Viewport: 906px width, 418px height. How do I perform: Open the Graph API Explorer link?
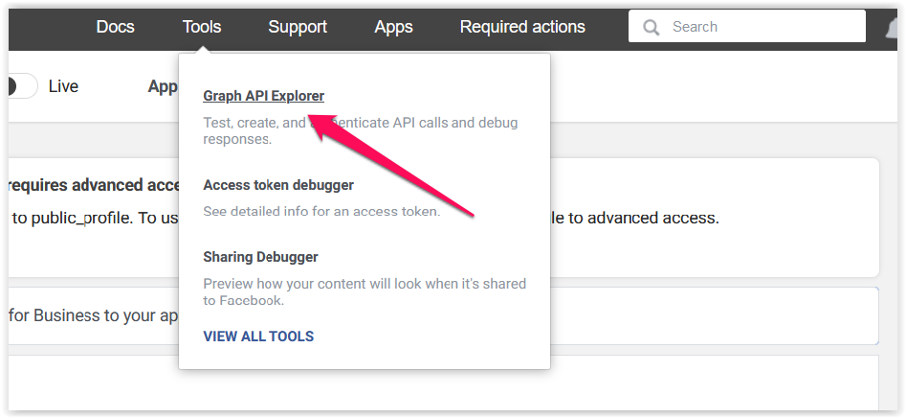click(263, 96)
